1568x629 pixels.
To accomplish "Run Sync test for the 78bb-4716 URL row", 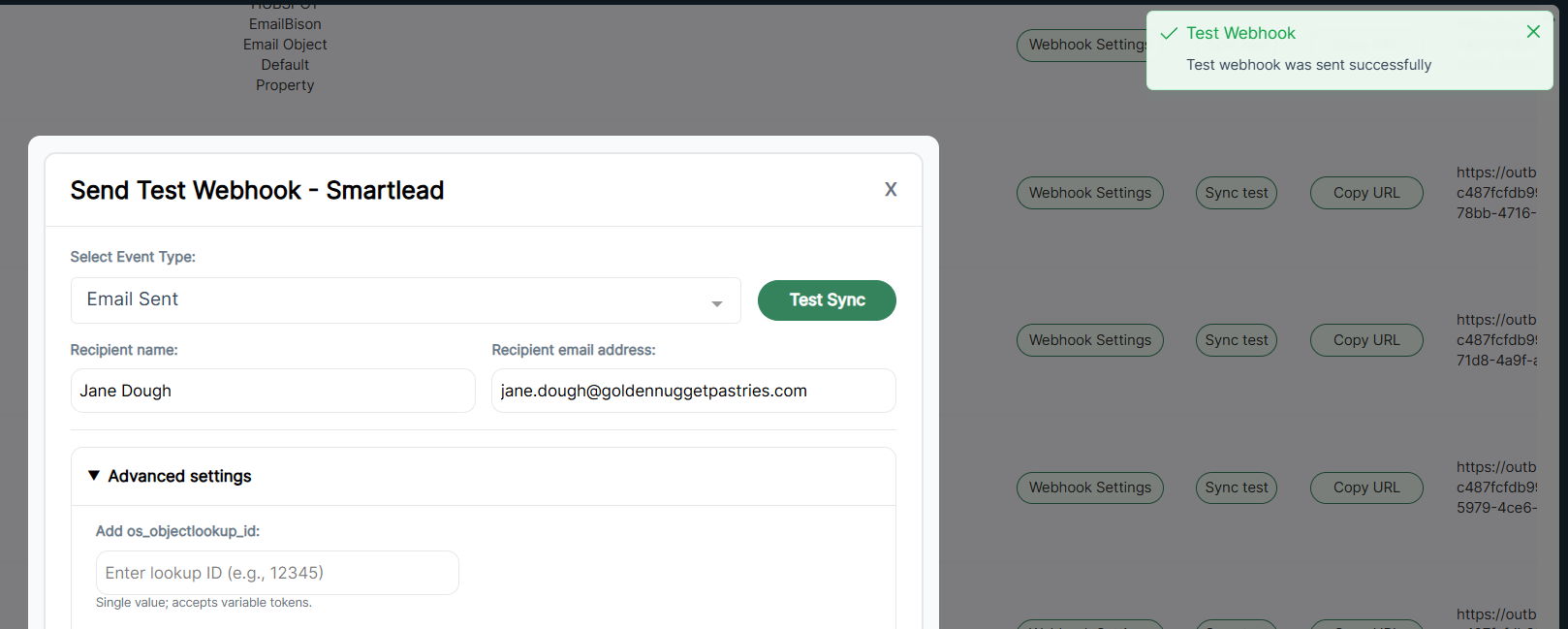I will pyautogui.click(x=1236, y=193).
